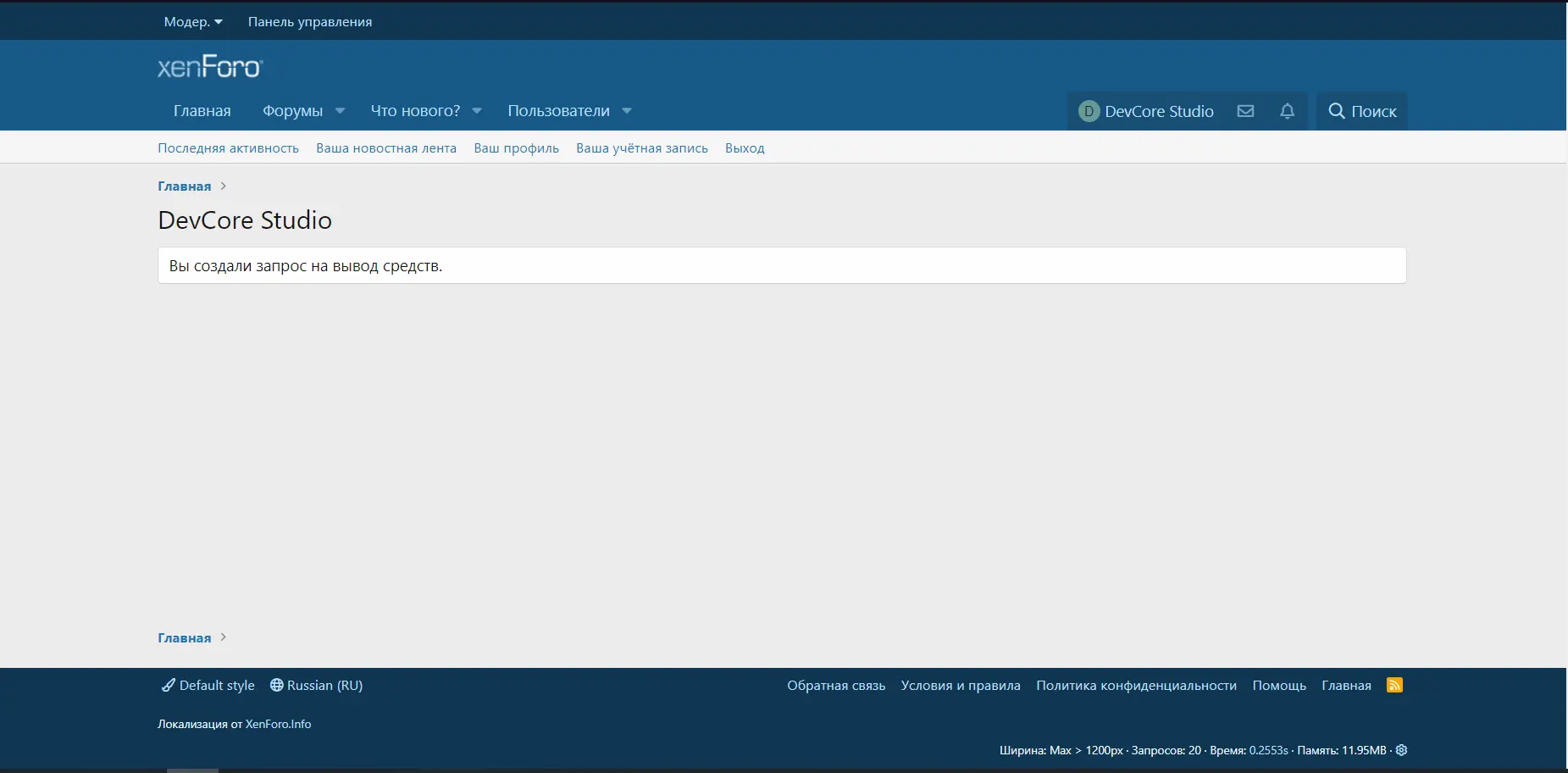Click the DevCore Studio page heading
Screen dimensions: 1568x773
click(245, 220)
